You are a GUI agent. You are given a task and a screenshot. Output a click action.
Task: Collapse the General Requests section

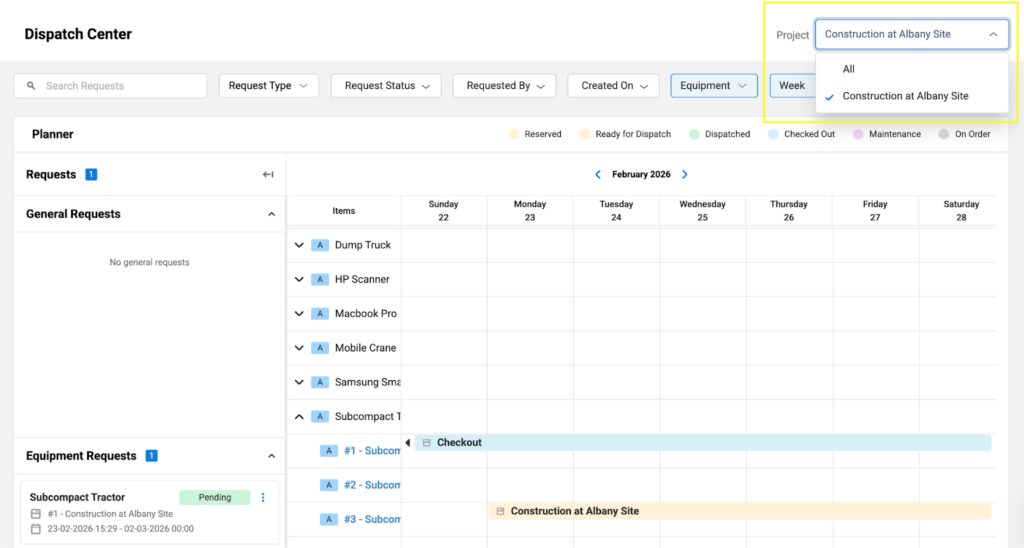[271, 214]
